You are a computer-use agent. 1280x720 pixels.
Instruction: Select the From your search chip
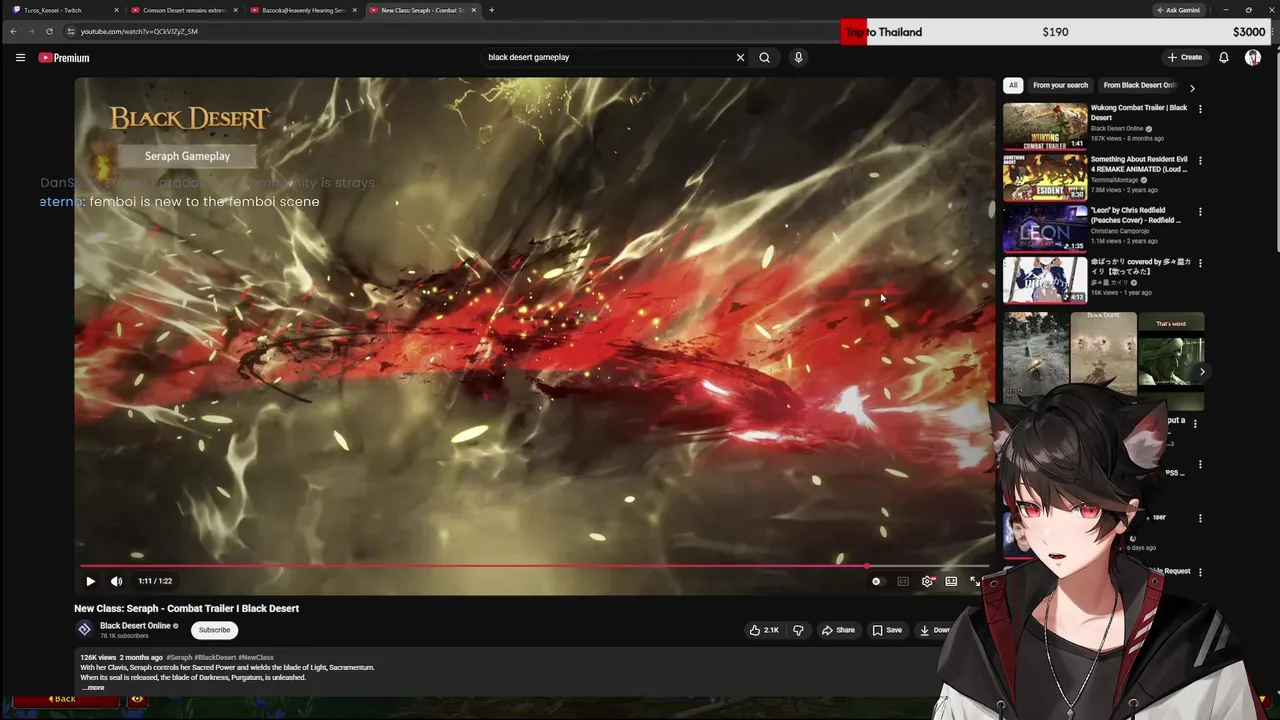pos(1060,85)
